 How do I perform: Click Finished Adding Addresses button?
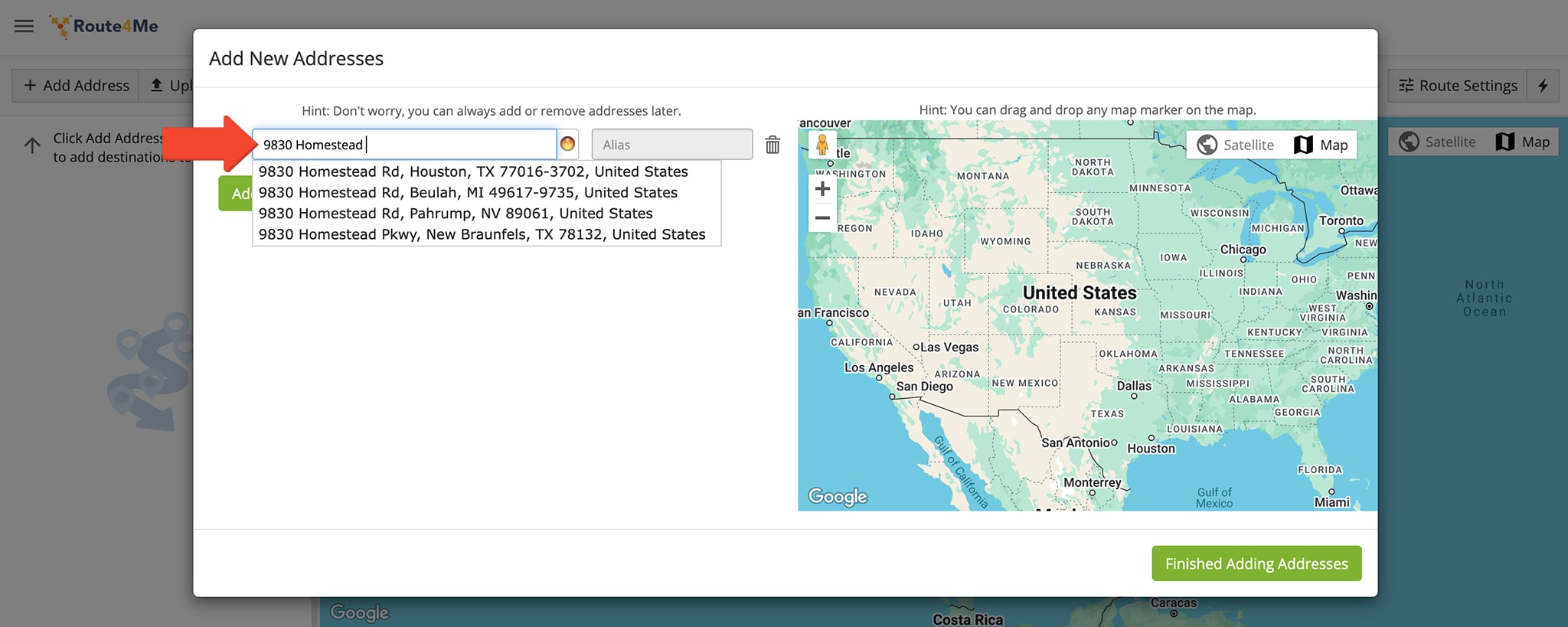tap(1256, 563)
